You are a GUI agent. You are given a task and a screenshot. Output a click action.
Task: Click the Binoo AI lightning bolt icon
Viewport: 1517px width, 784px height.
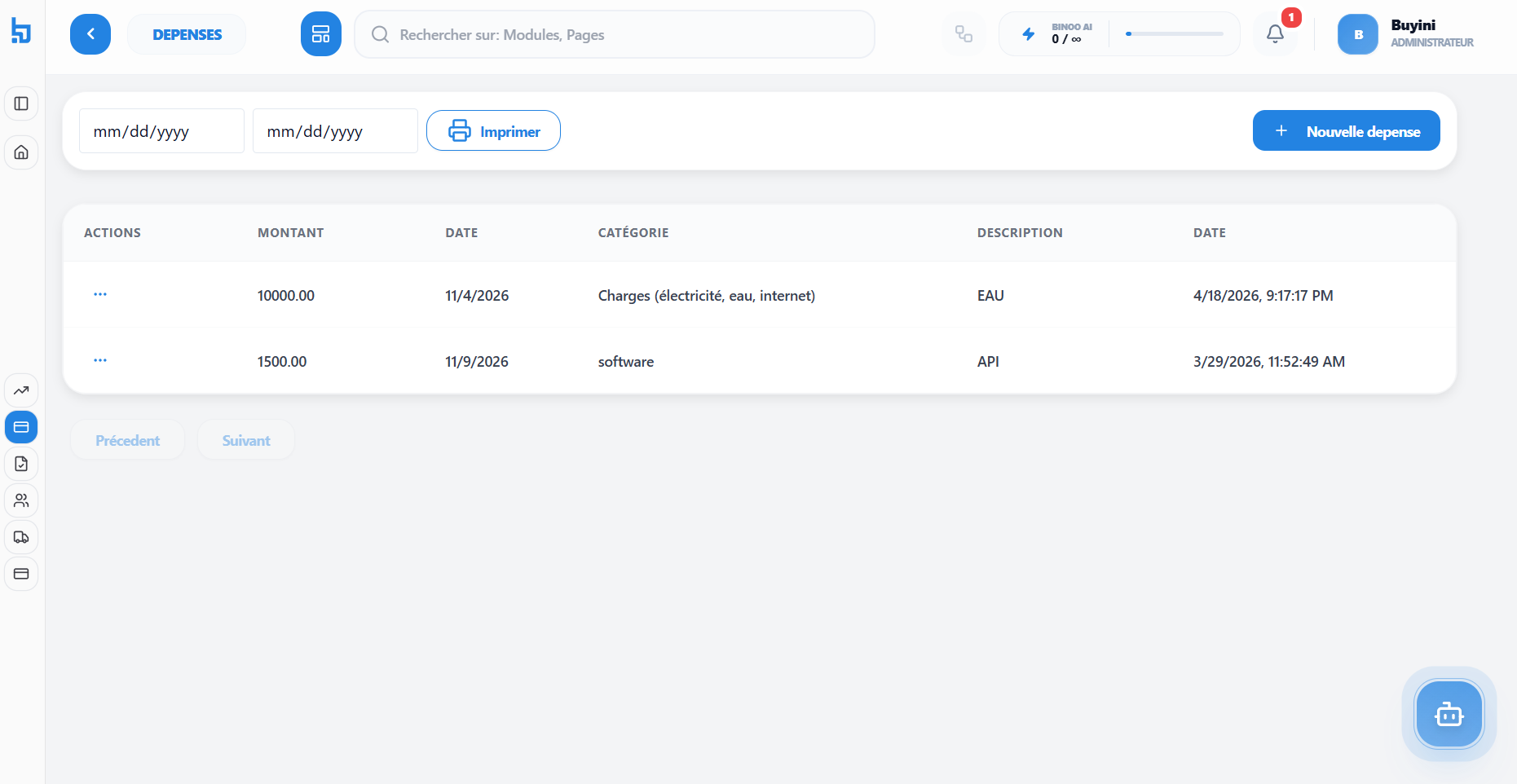click(x=1029, y=34)
